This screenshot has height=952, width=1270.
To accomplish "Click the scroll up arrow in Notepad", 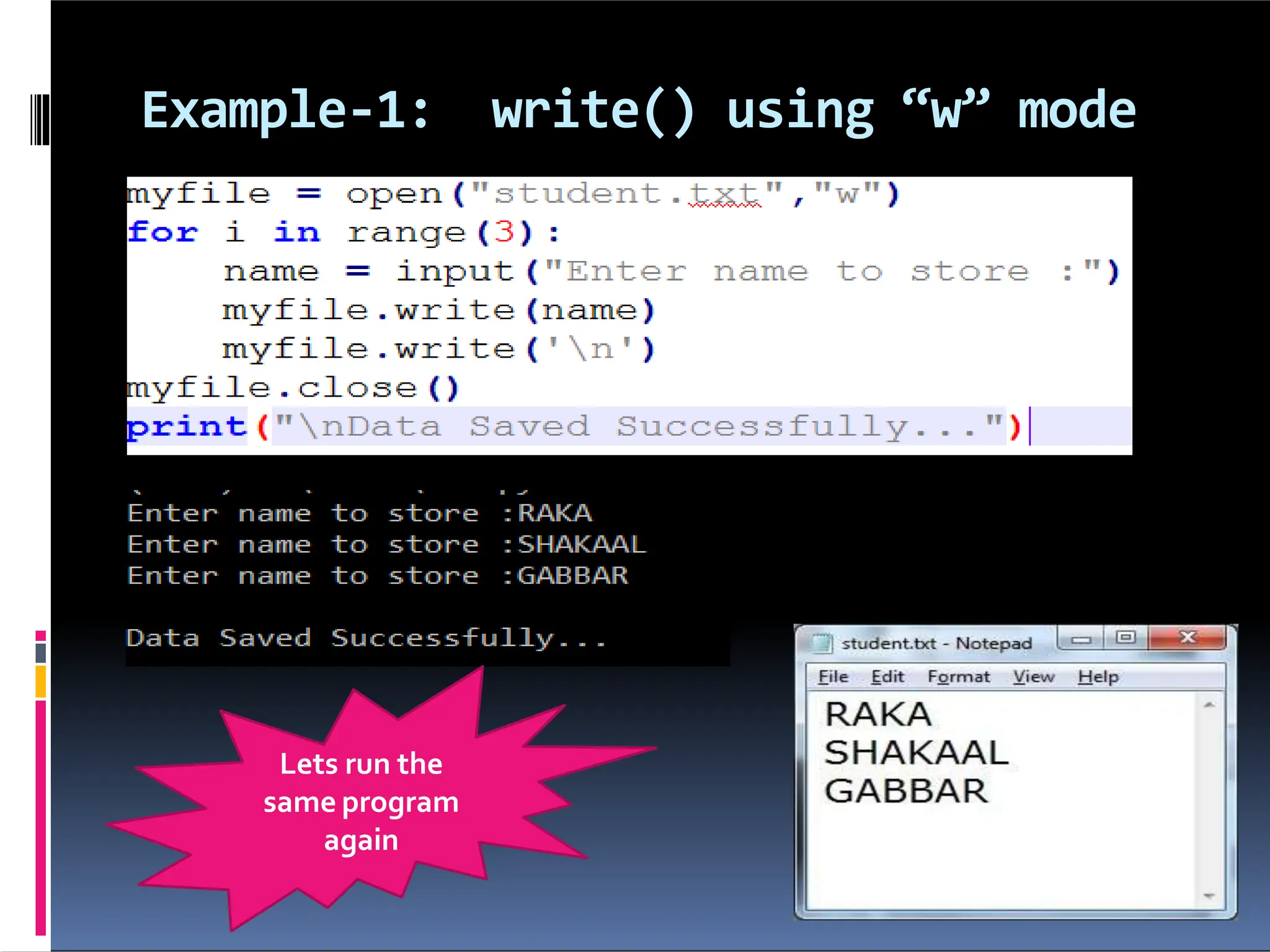I will 1209,705.
